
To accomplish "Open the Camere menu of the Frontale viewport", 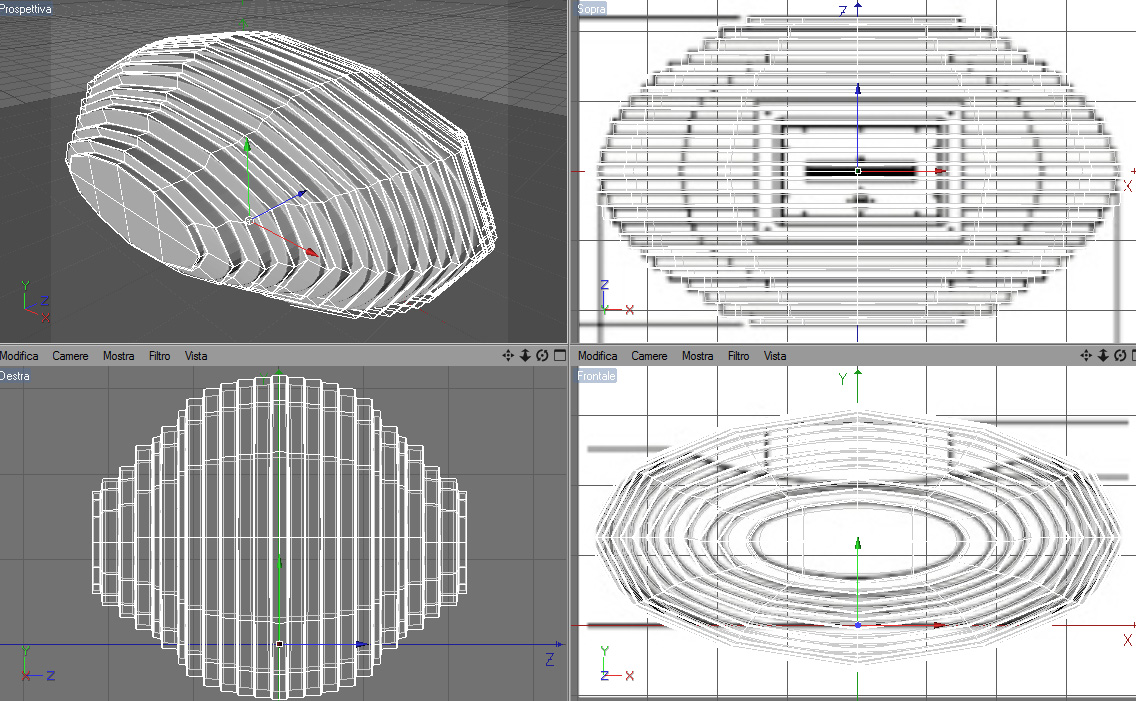I will pos(649,356).
